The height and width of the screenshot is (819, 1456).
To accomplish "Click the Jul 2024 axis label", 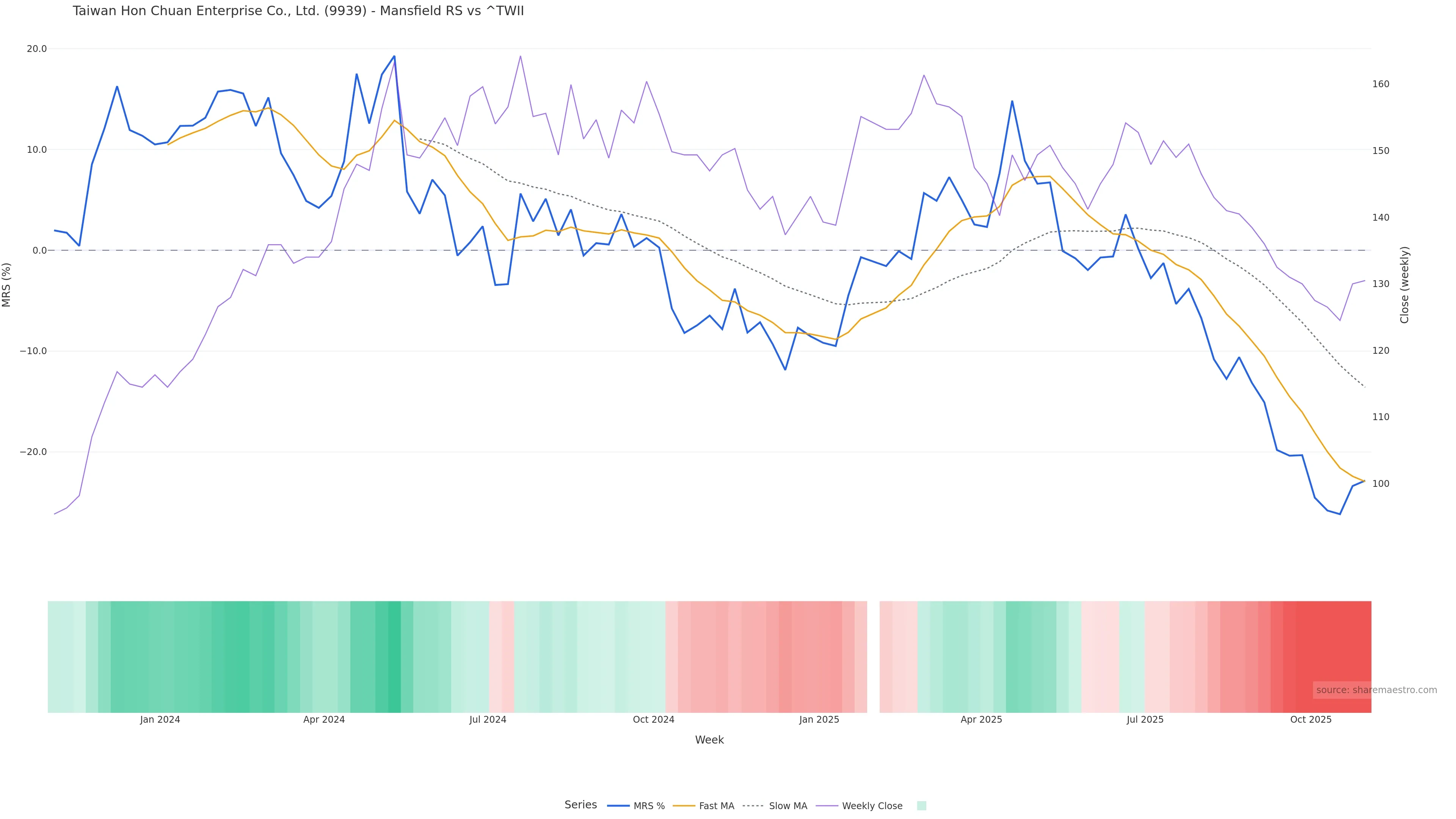I will click(x=488, y=720).
